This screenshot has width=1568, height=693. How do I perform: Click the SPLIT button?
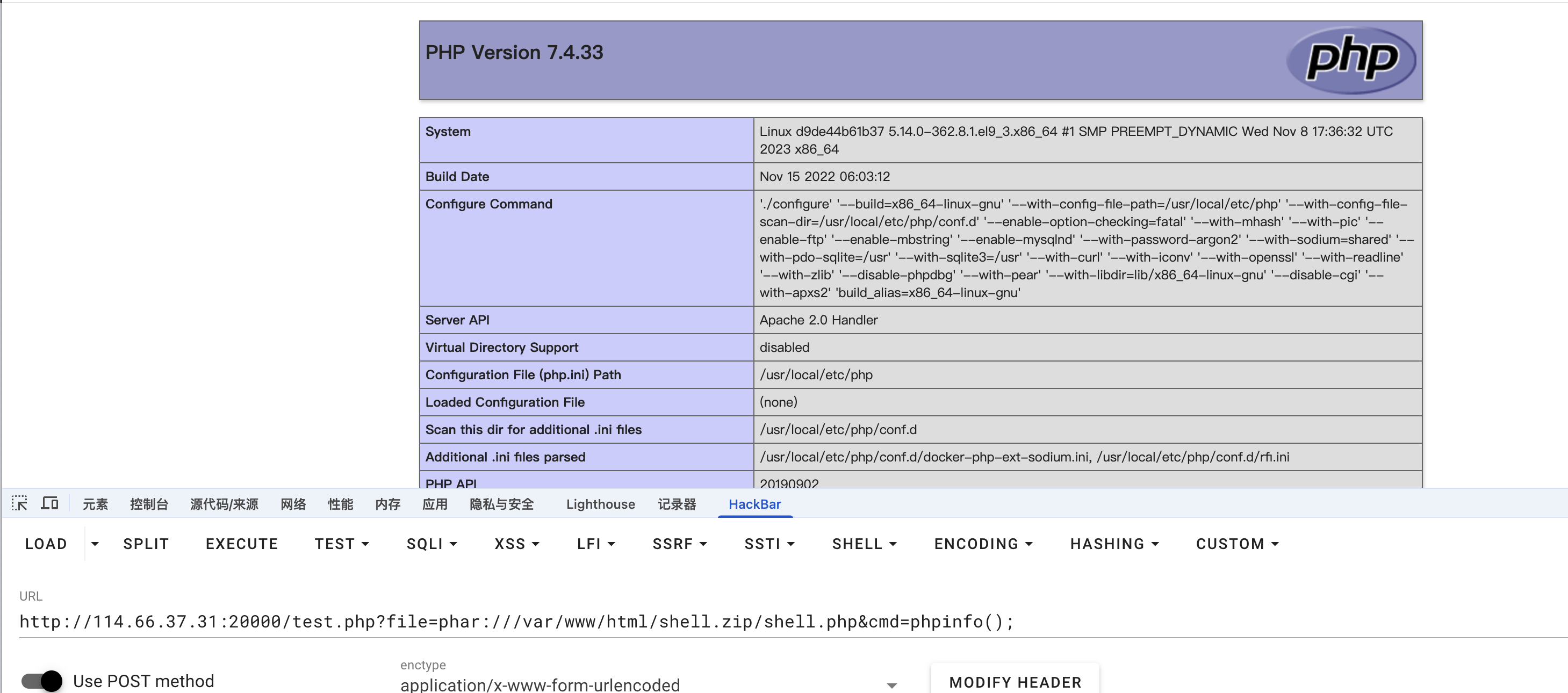146,543
